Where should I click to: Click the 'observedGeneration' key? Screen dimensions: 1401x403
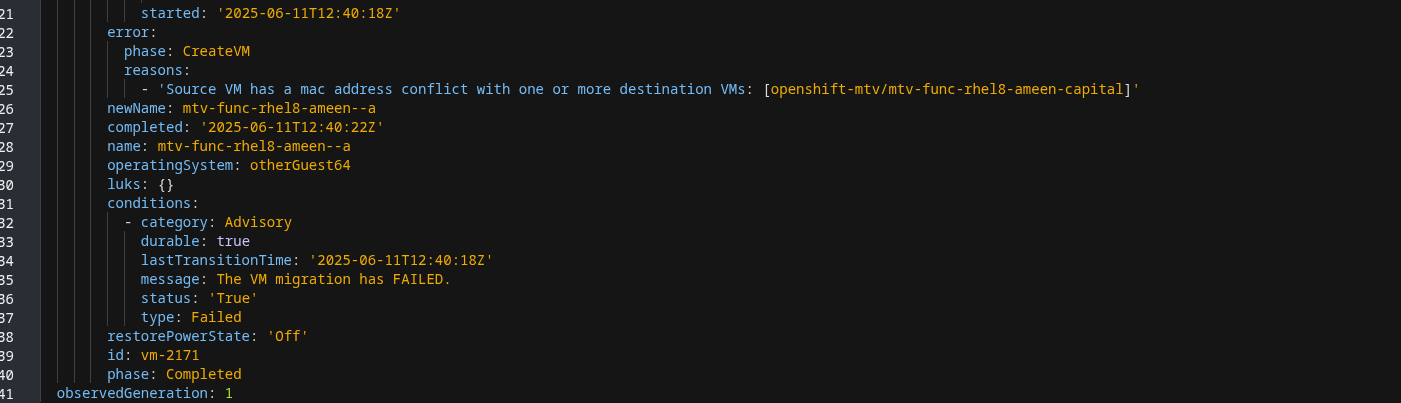point(133,394)
